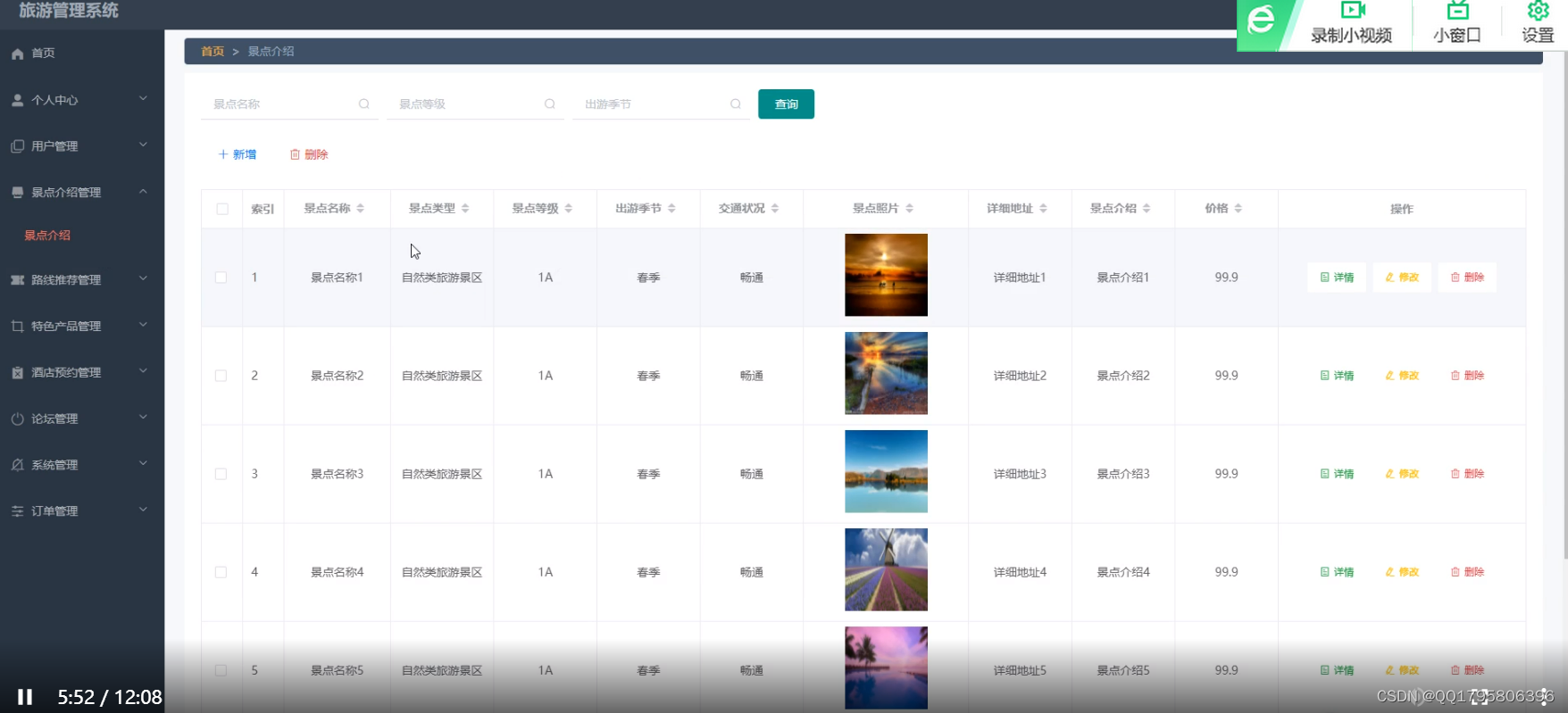Open the 系统管理 sidebar menu
The height and width of the screenshot is (713, 1568).
pyautogui.click(x=82, y=466)
